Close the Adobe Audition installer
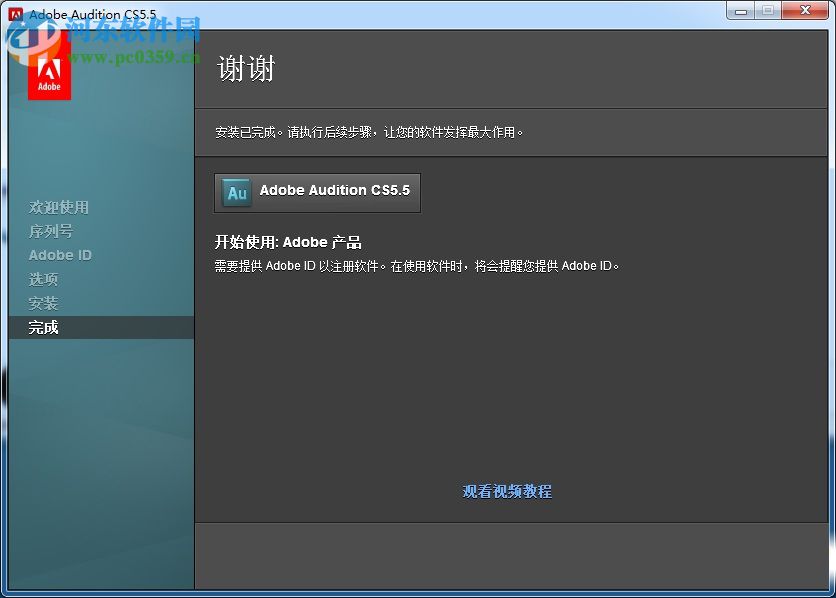This screenshot has height=598, width=836. (x=804, y=11)
